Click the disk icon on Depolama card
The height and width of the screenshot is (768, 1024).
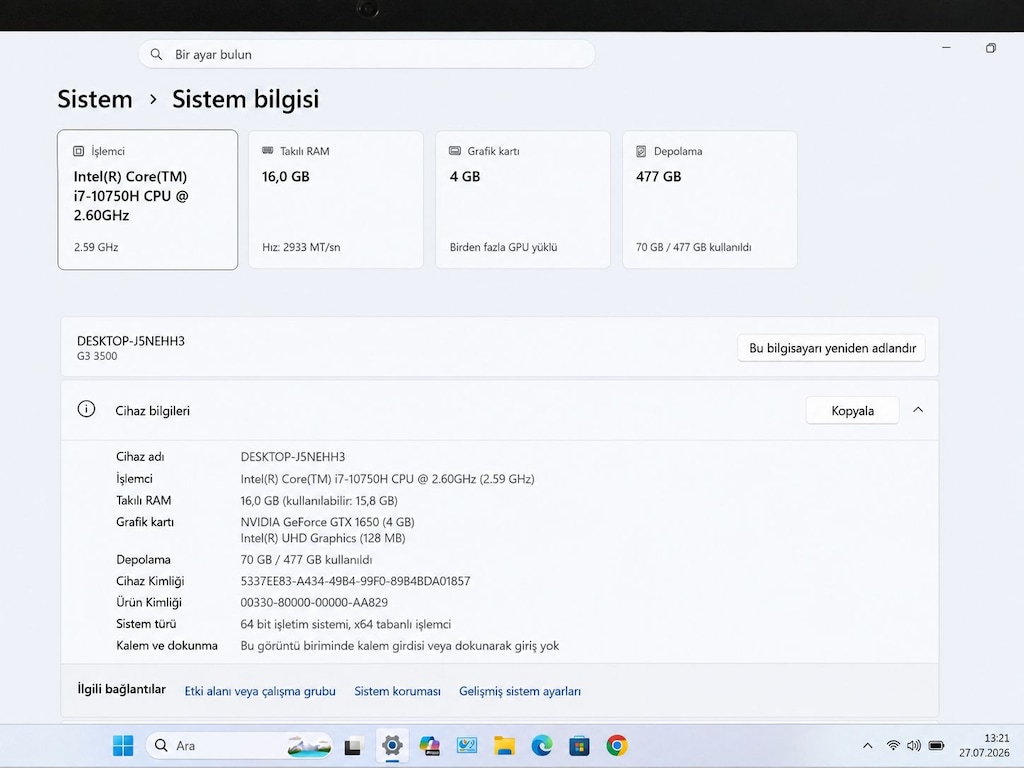[641, 151]
